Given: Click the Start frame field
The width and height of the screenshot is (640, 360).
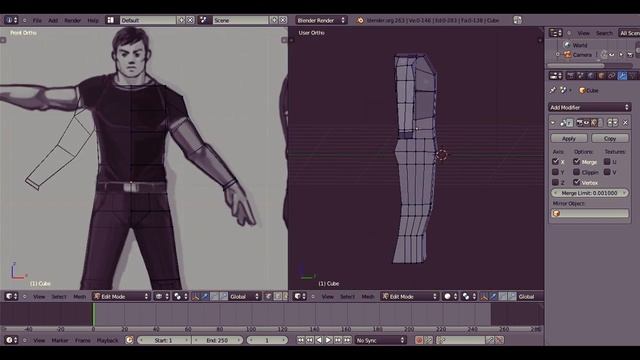Looking at the screenshot, I should pos(164,340).
